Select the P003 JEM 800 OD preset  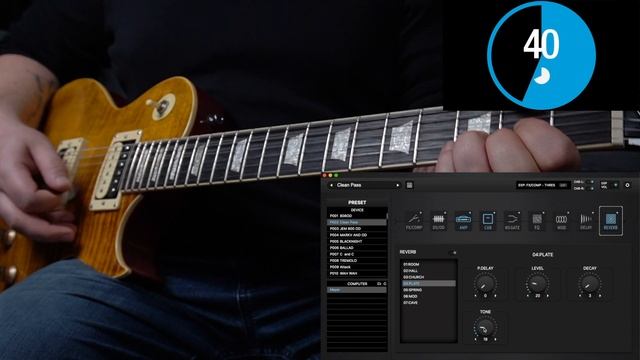357,229
